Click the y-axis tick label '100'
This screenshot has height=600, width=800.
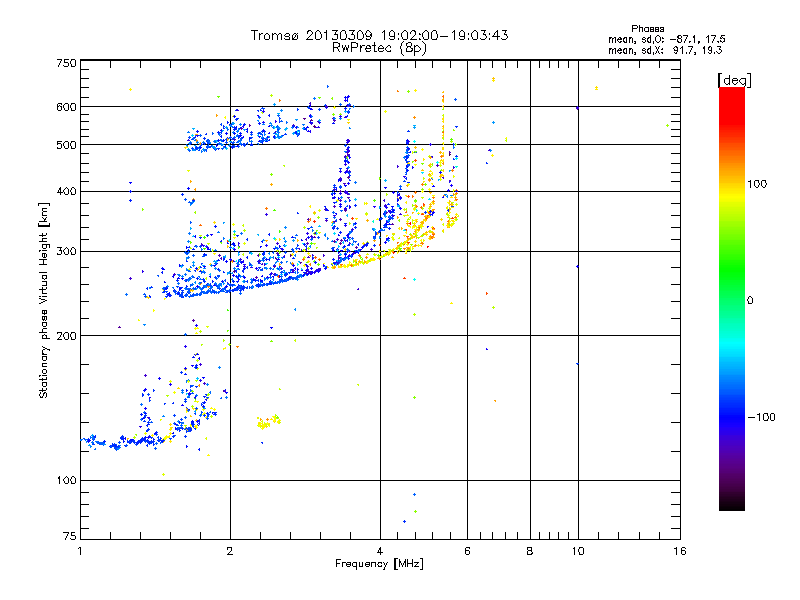[x=66, y=480]
